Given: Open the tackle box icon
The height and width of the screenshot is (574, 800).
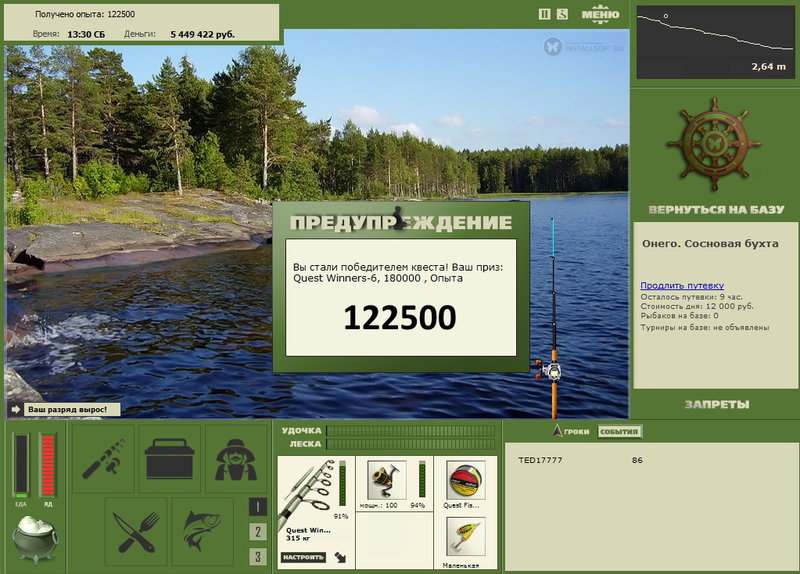Looking at the screenshot, I should pyautogui.click(x=169, y=458).
